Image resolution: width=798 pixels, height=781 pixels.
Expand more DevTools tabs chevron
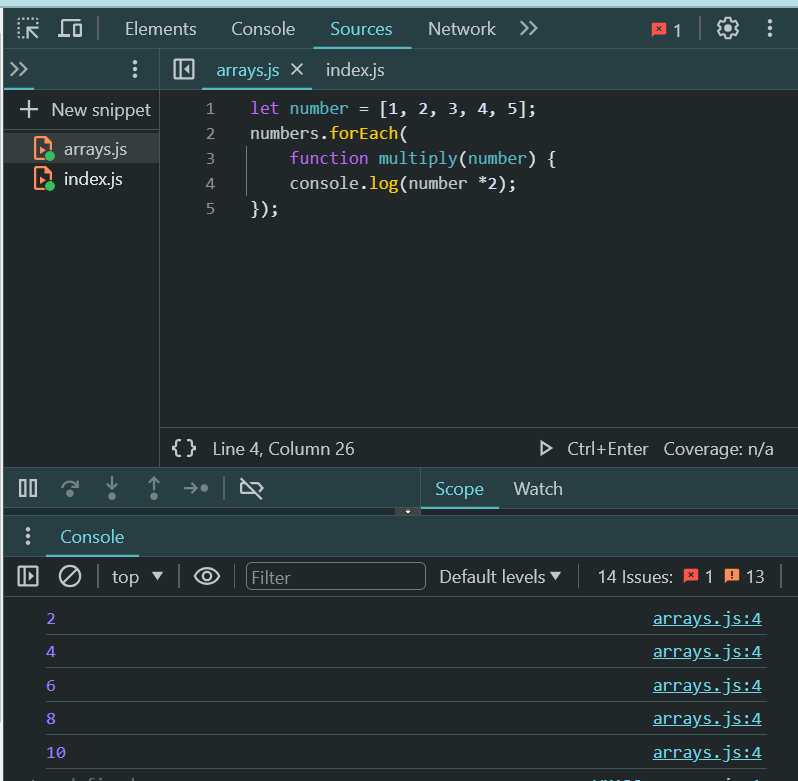pyautogui.click(x=529, y=28)
